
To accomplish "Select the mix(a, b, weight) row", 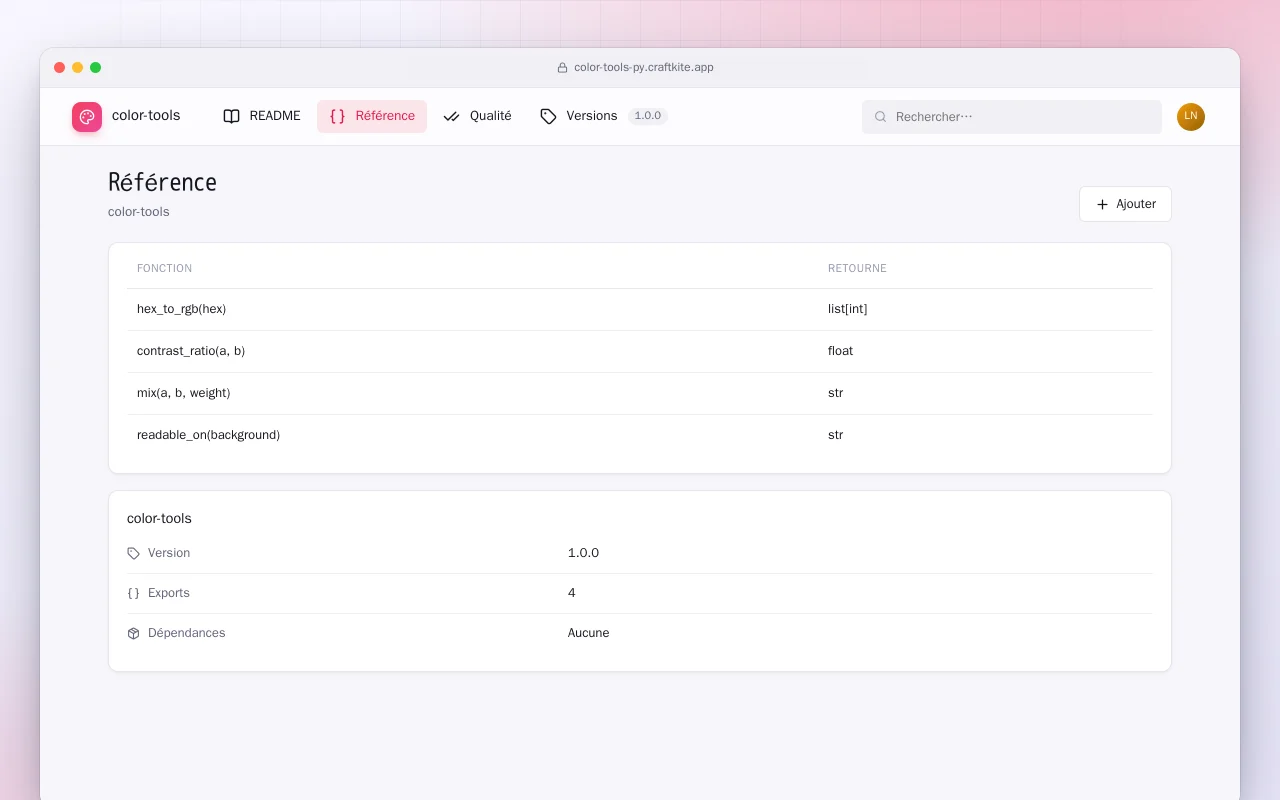I will (640, 393).
